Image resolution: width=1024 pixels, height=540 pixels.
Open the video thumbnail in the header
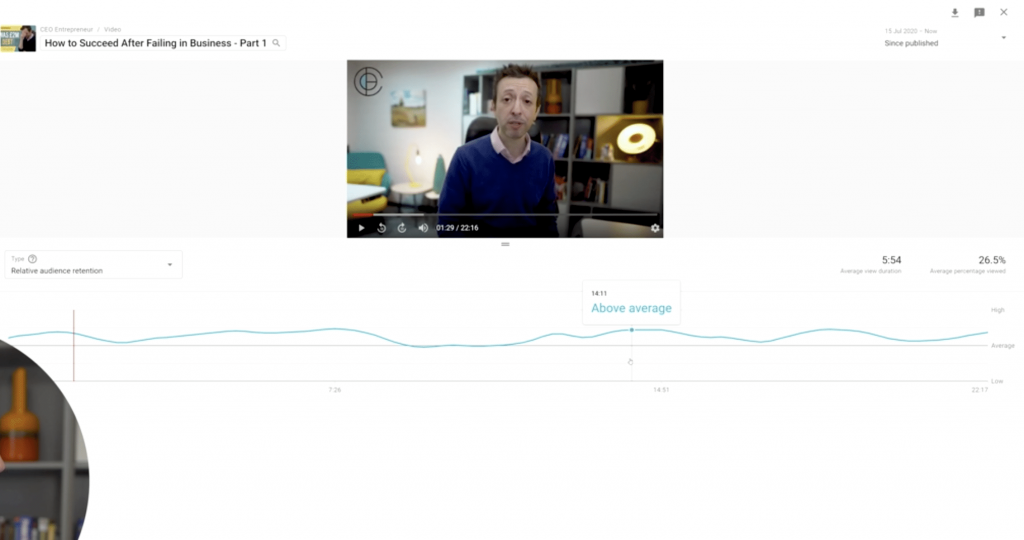[18, 39]
